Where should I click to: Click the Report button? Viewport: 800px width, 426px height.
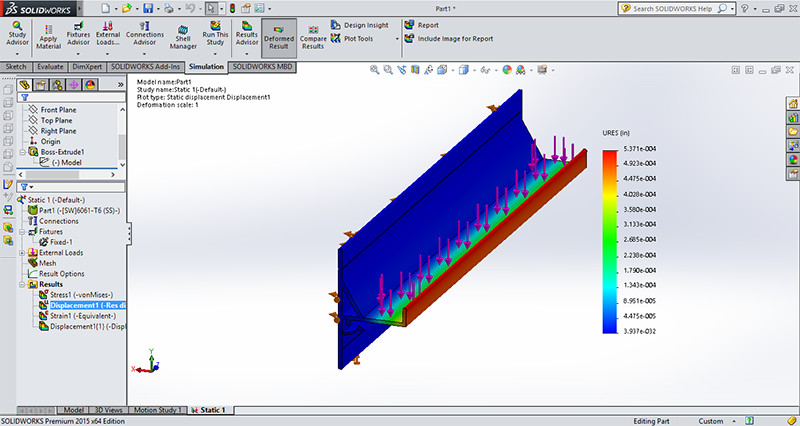[427, 25]
